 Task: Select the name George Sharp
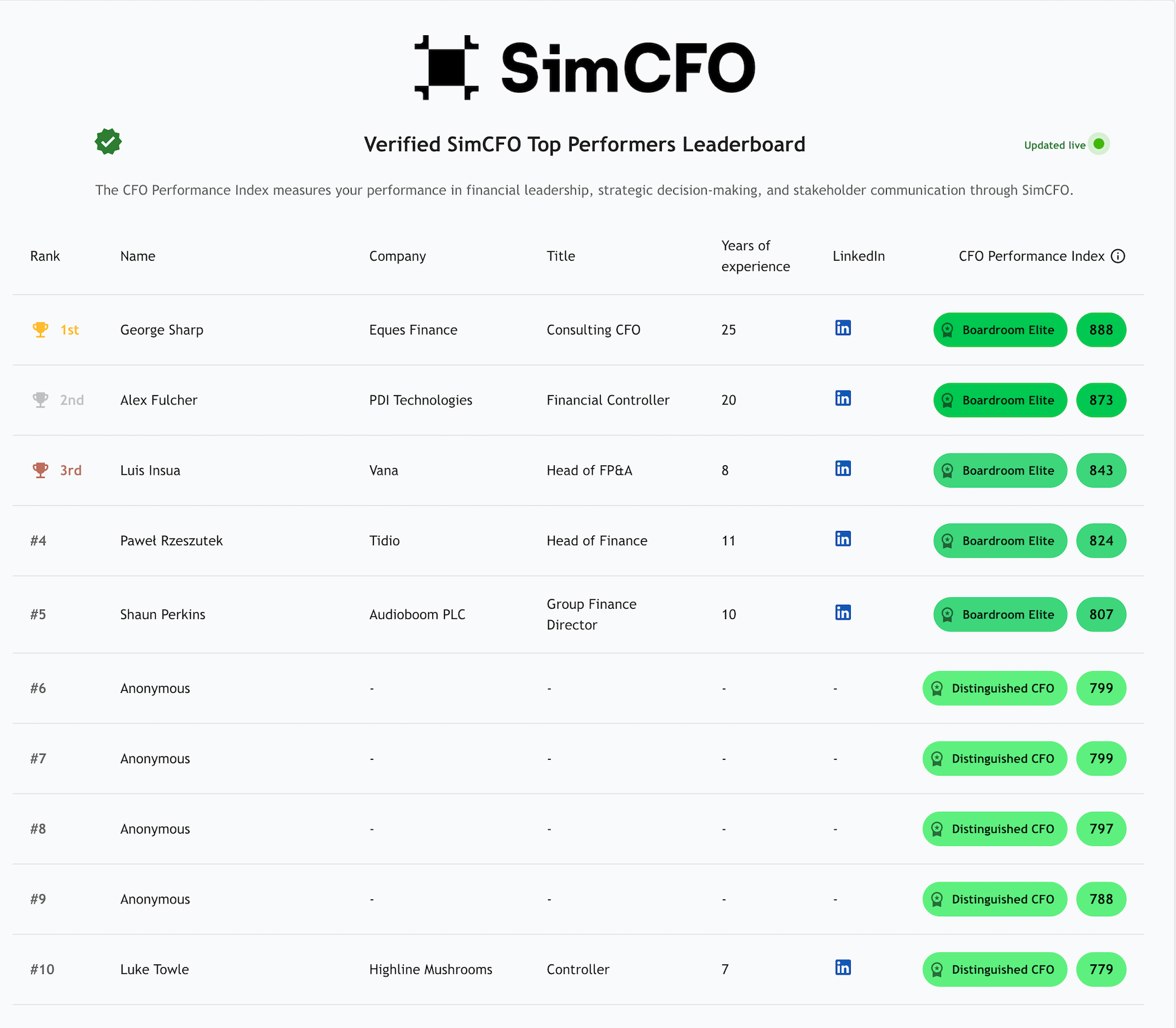[x=162, y=330]
